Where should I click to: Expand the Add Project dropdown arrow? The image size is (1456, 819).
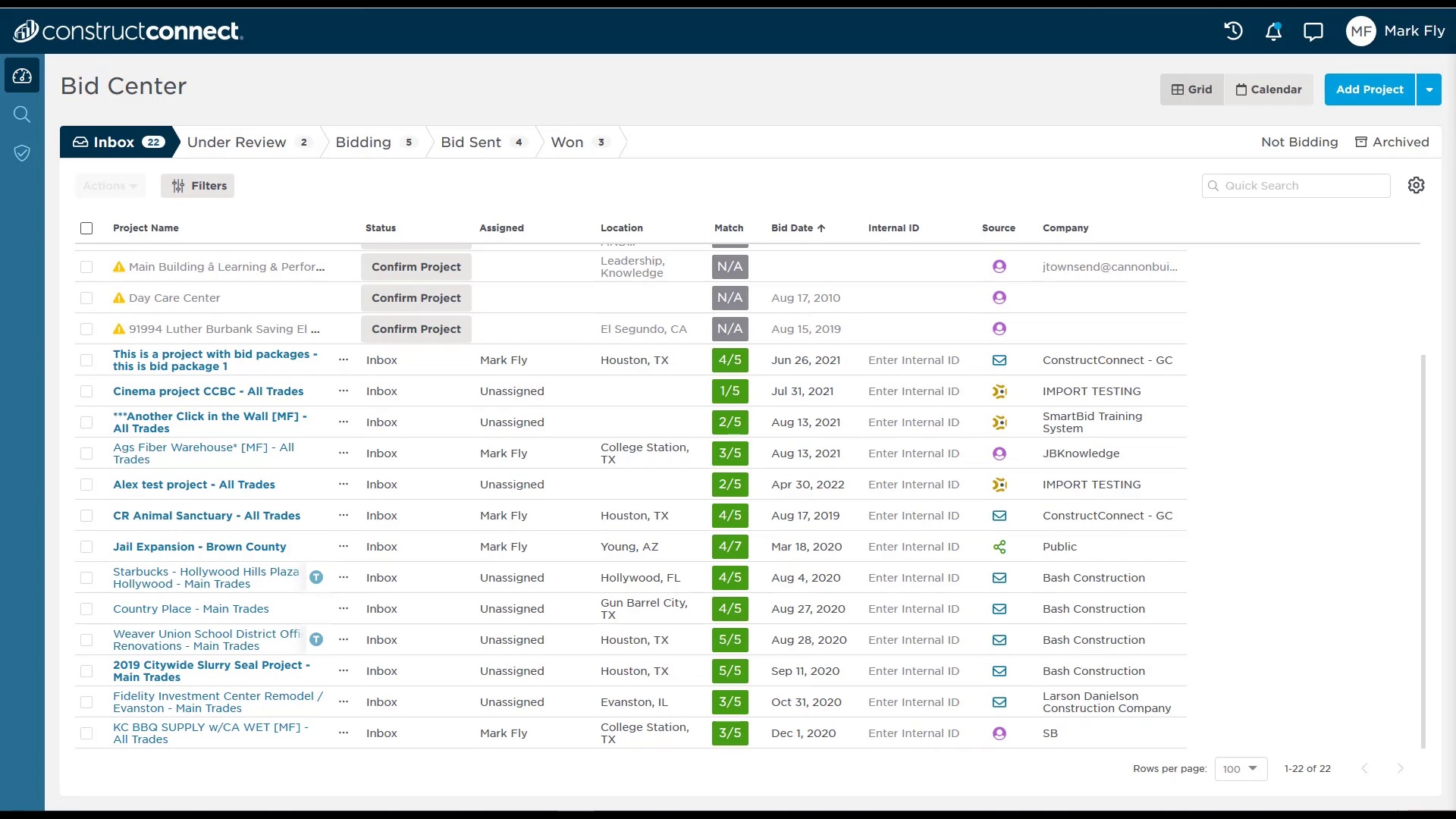(1429, 89)
